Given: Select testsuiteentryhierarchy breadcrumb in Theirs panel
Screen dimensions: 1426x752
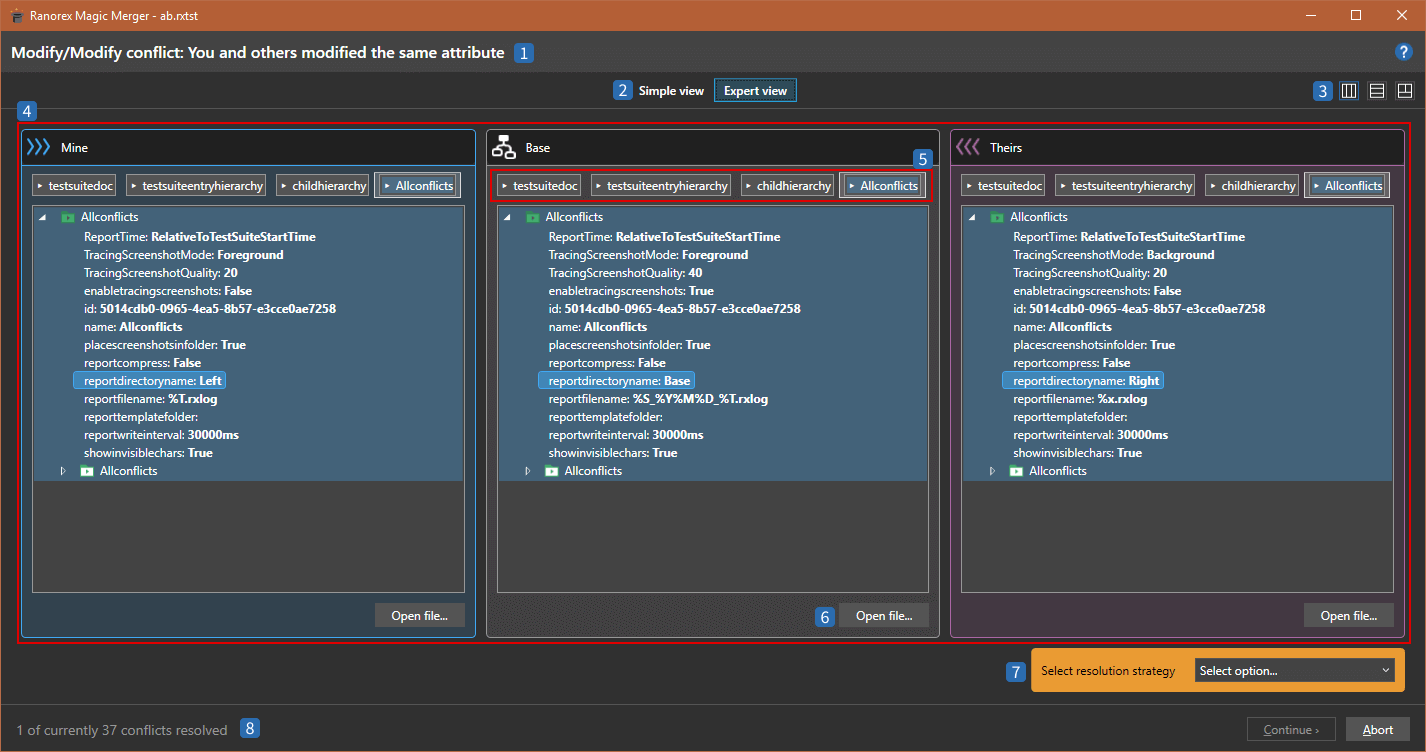Looking at the screenshot, I should (1126, 185).
